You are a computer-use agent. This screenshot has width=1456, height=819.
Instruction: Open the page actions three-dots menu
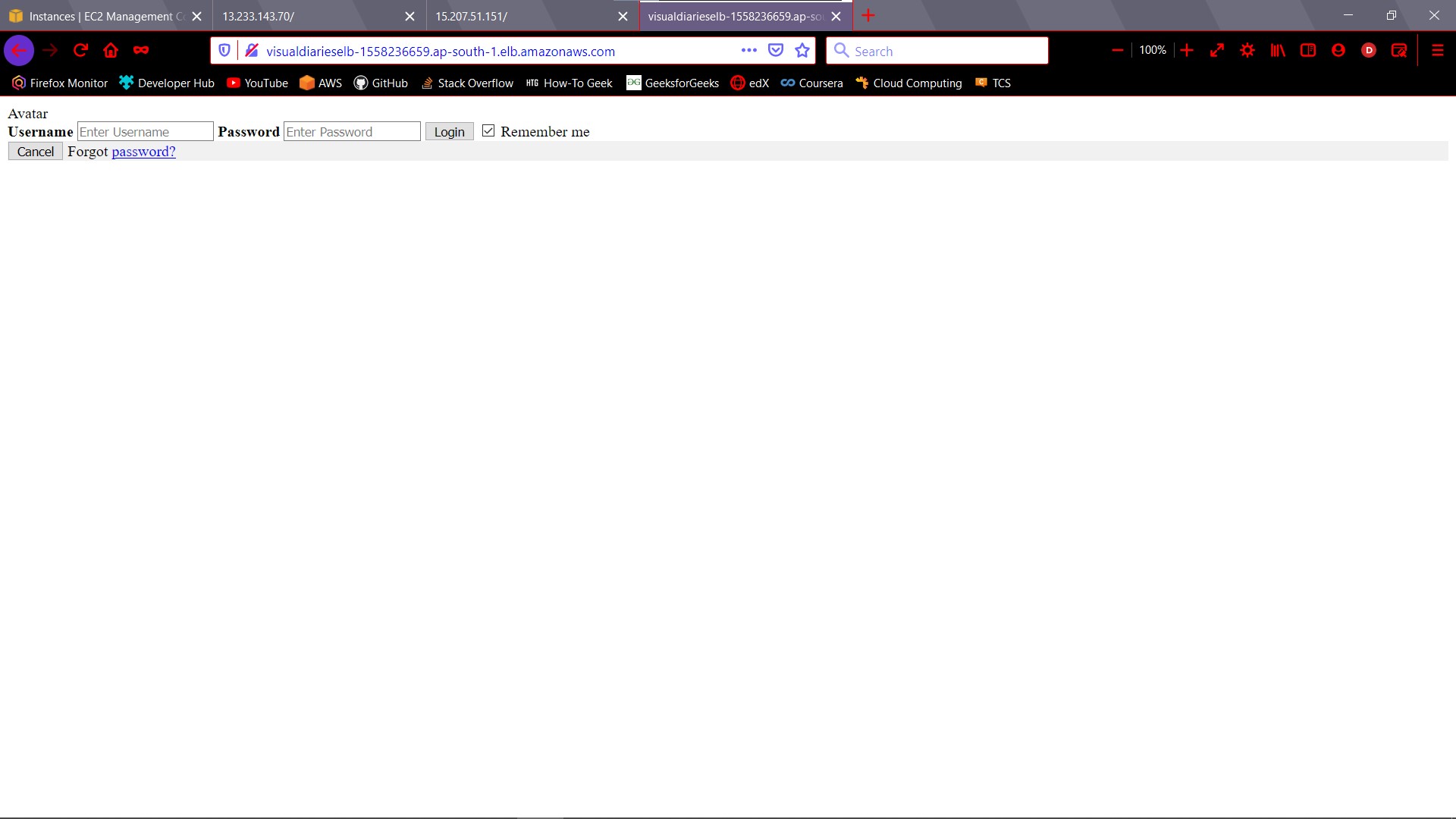pos(748,51)
